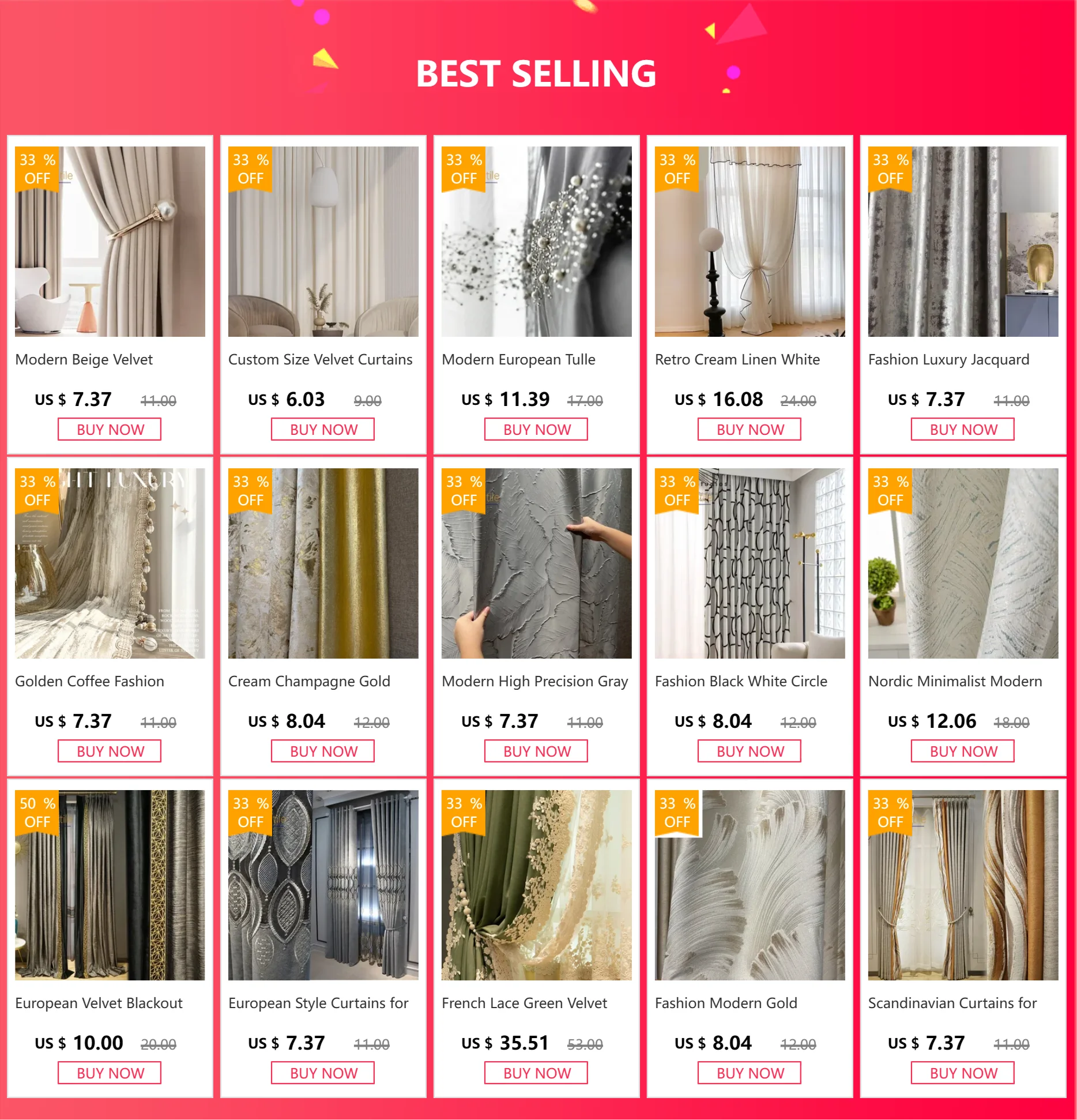
Task: Click BUY NOW under French Lace Green Velvet
Action: [536, 1073]
